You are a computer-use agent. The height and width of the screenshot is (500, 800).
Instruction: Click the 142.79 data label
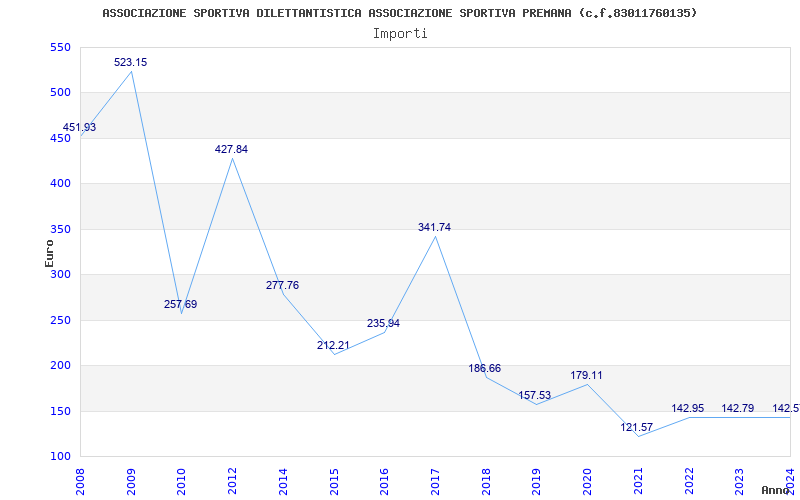(738, 409)
